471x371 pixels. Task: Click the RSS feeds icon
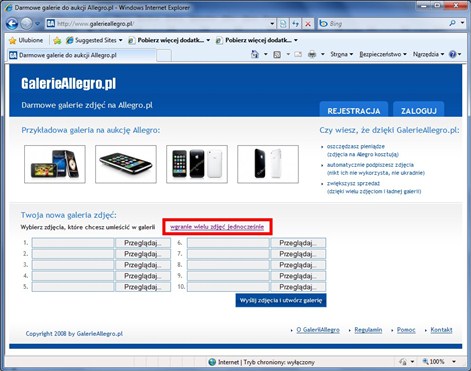tap(277, 54)
